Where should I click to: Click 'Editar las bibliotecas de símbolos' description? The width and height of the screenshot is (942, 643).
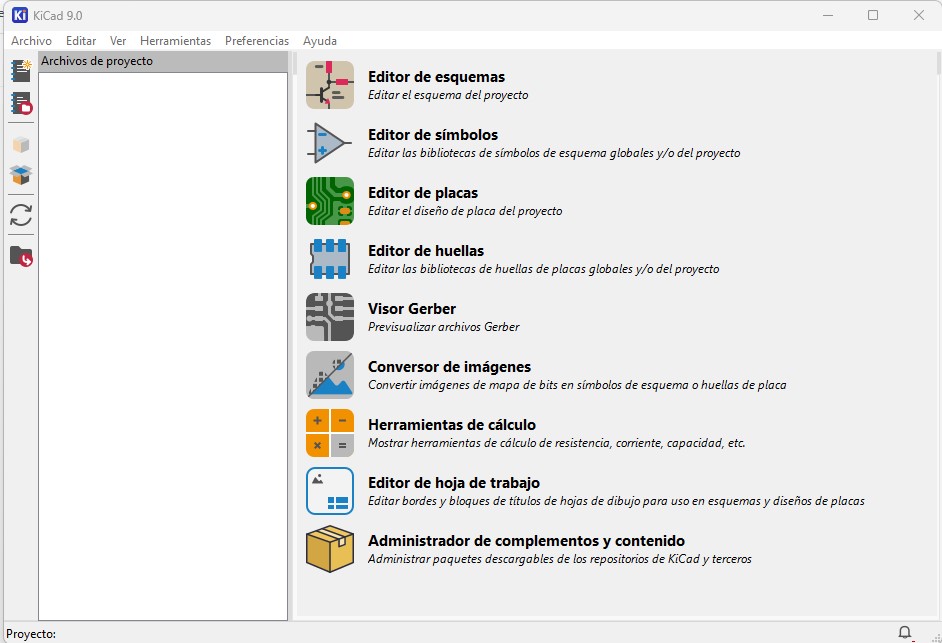tap(554, 153)
